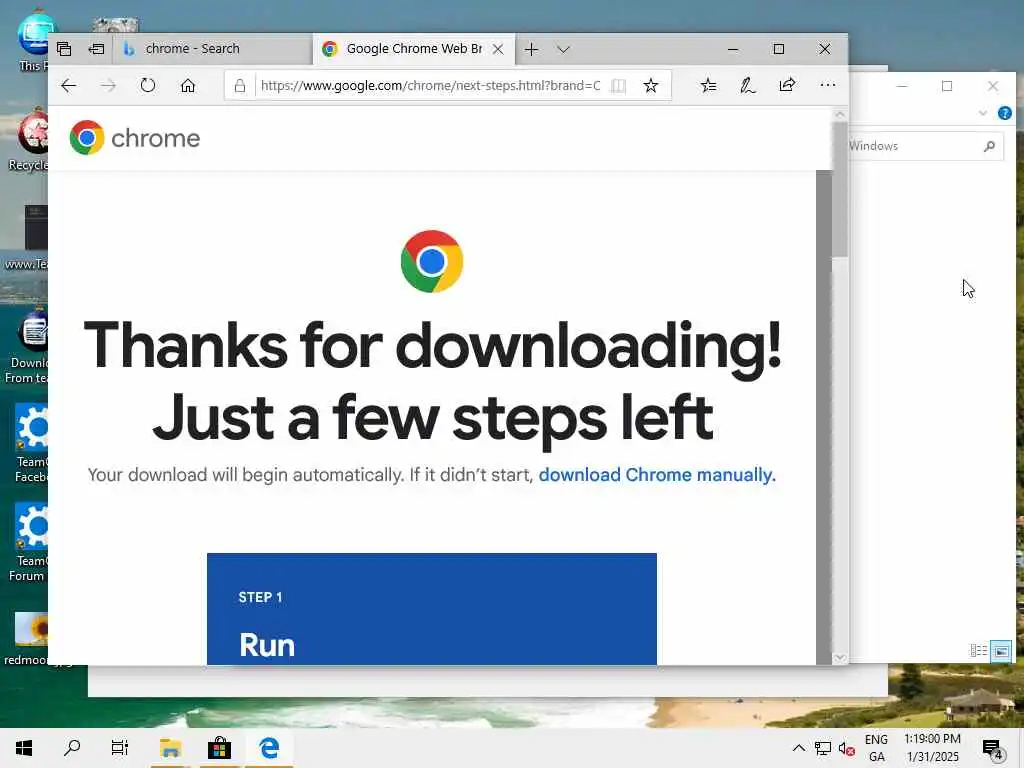Switch to the chrome - Search tab
This screenshot has width=1024, height=768.
coord(213,49)
